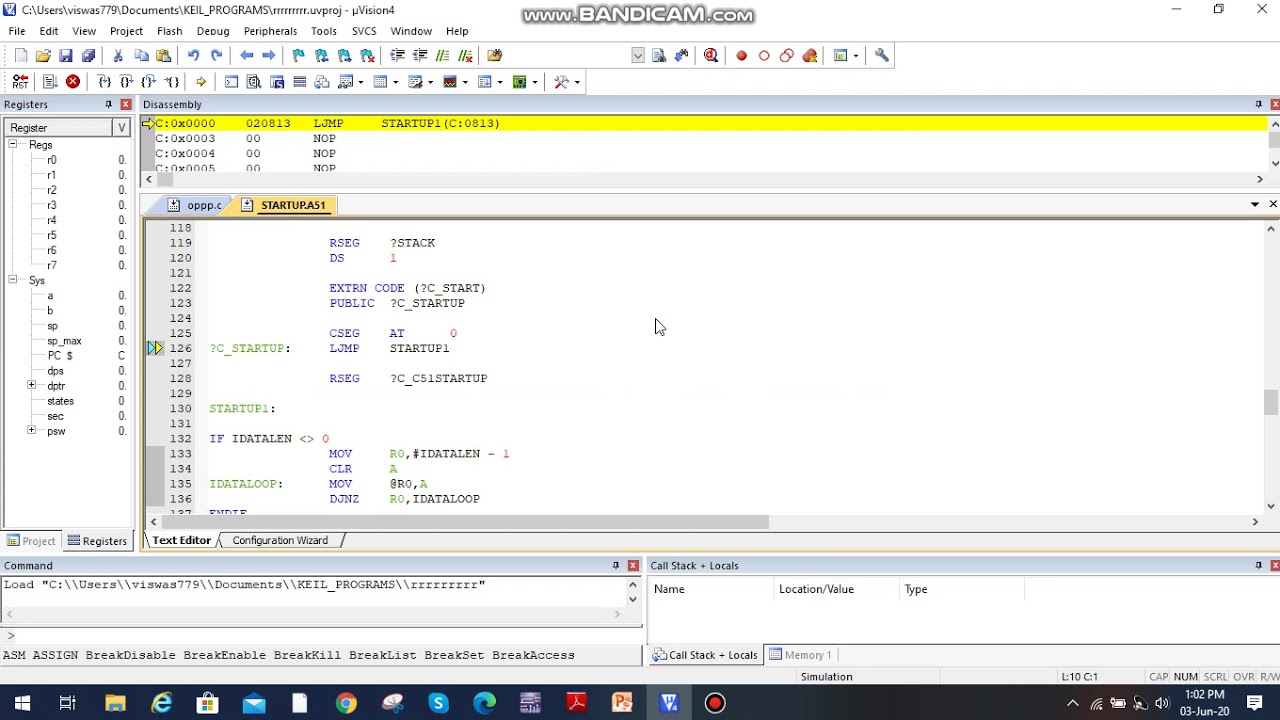Image resolution: width=1280 pixels, height=720 pixels.
Task: Close the Registers panel
Action: [125, 105]
